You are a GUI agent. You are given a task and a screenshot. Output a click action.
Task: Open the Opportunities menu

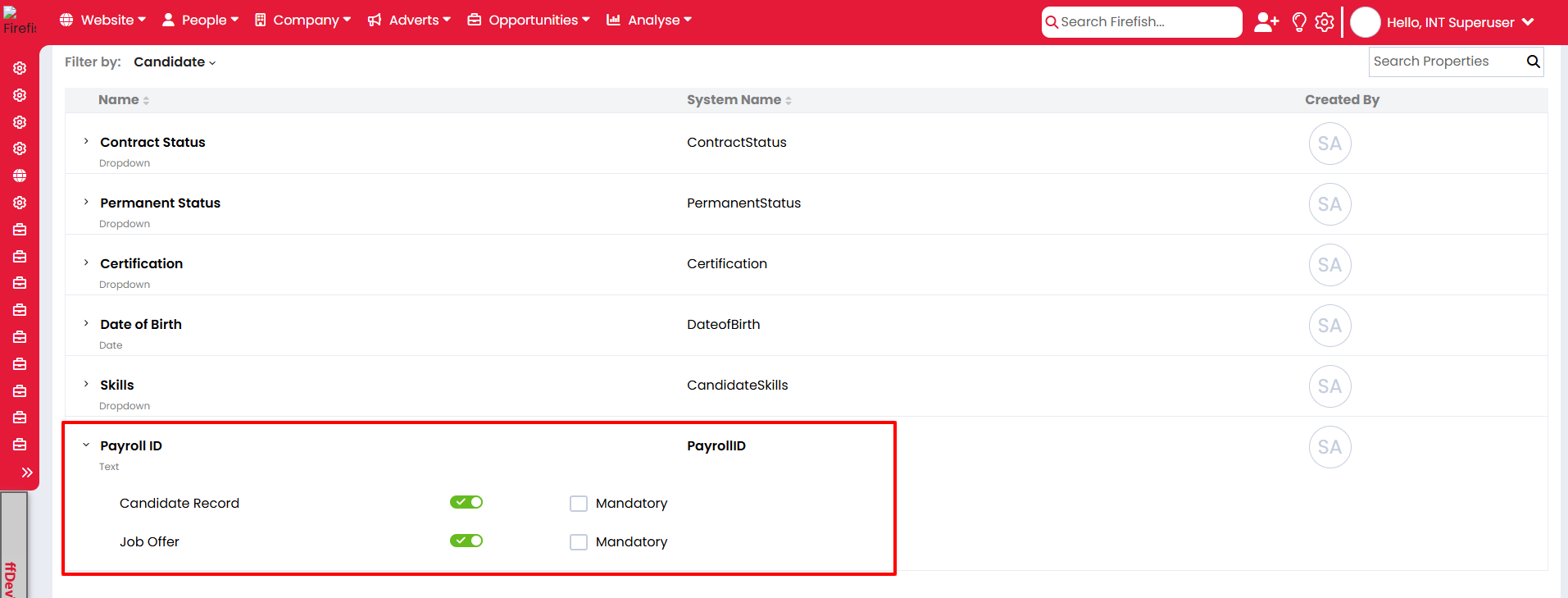pos(529,21)
